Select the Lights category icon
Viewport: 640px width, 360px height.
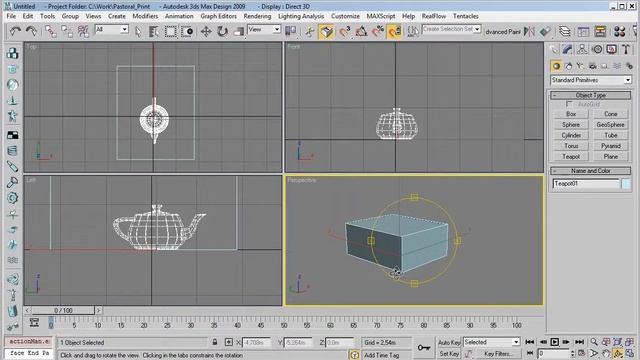pyautogui.click(x=580, y=66)
